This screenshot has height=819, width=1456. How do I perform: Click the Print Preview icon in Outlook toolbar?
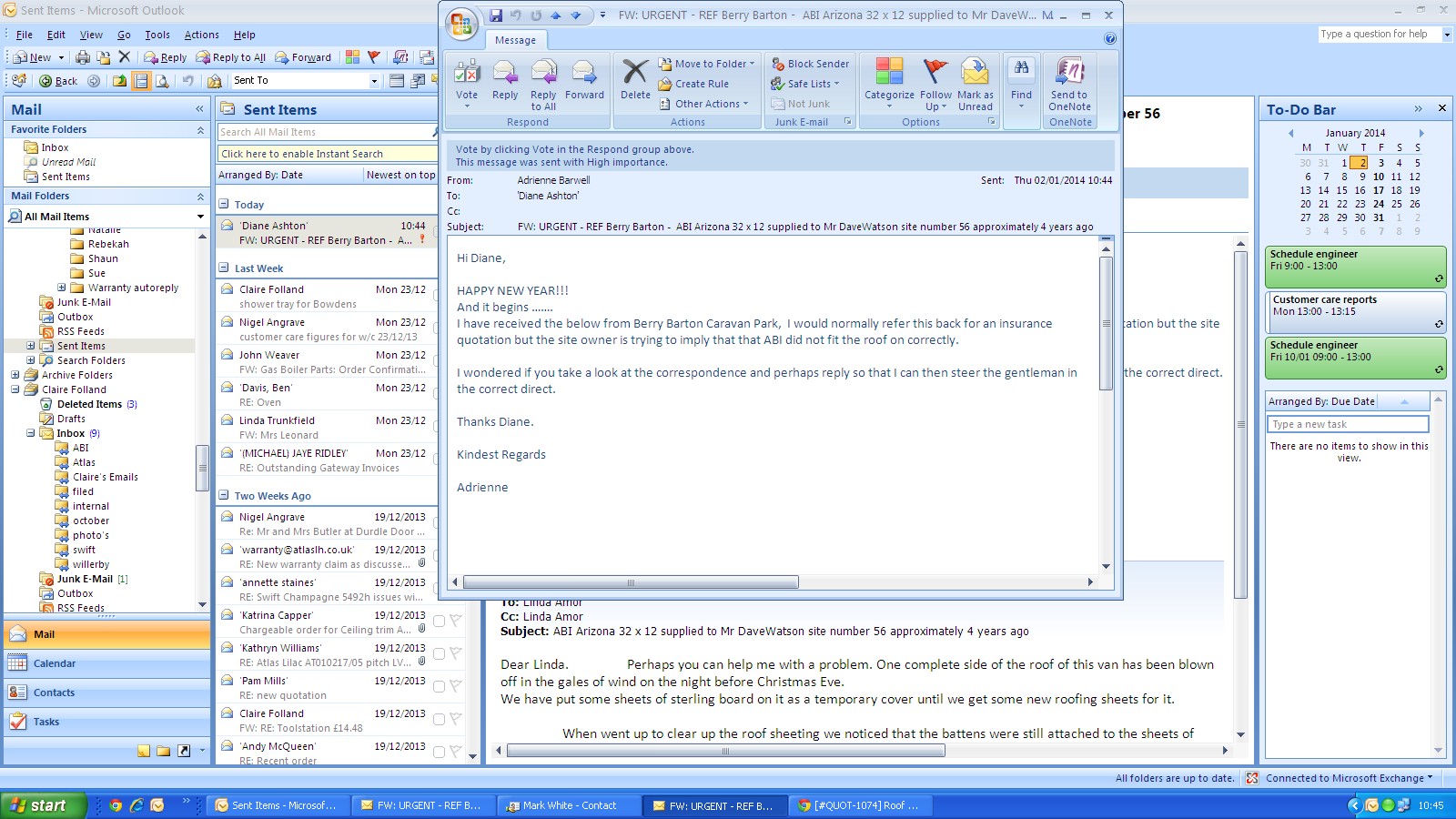[x=162, y=81]
